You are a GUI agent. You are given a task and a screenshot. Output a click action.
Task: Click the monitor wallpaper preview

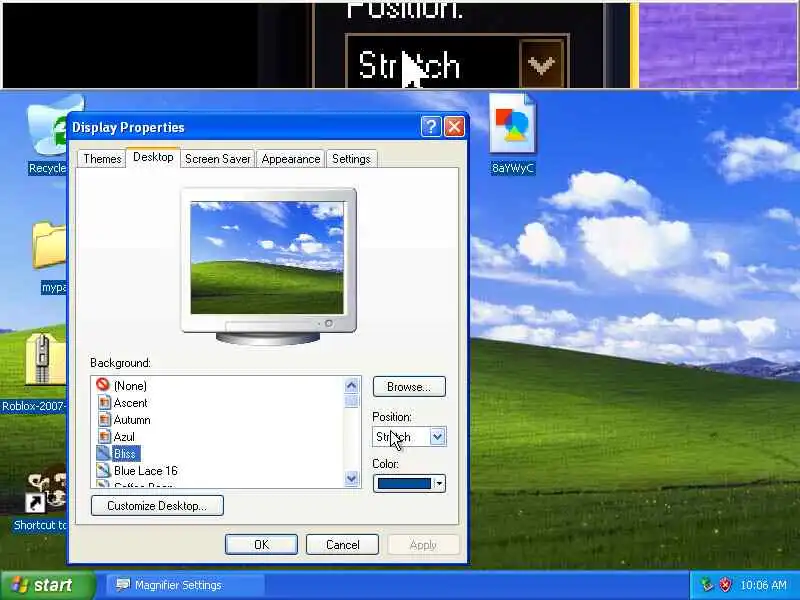[x=267, y=258]
